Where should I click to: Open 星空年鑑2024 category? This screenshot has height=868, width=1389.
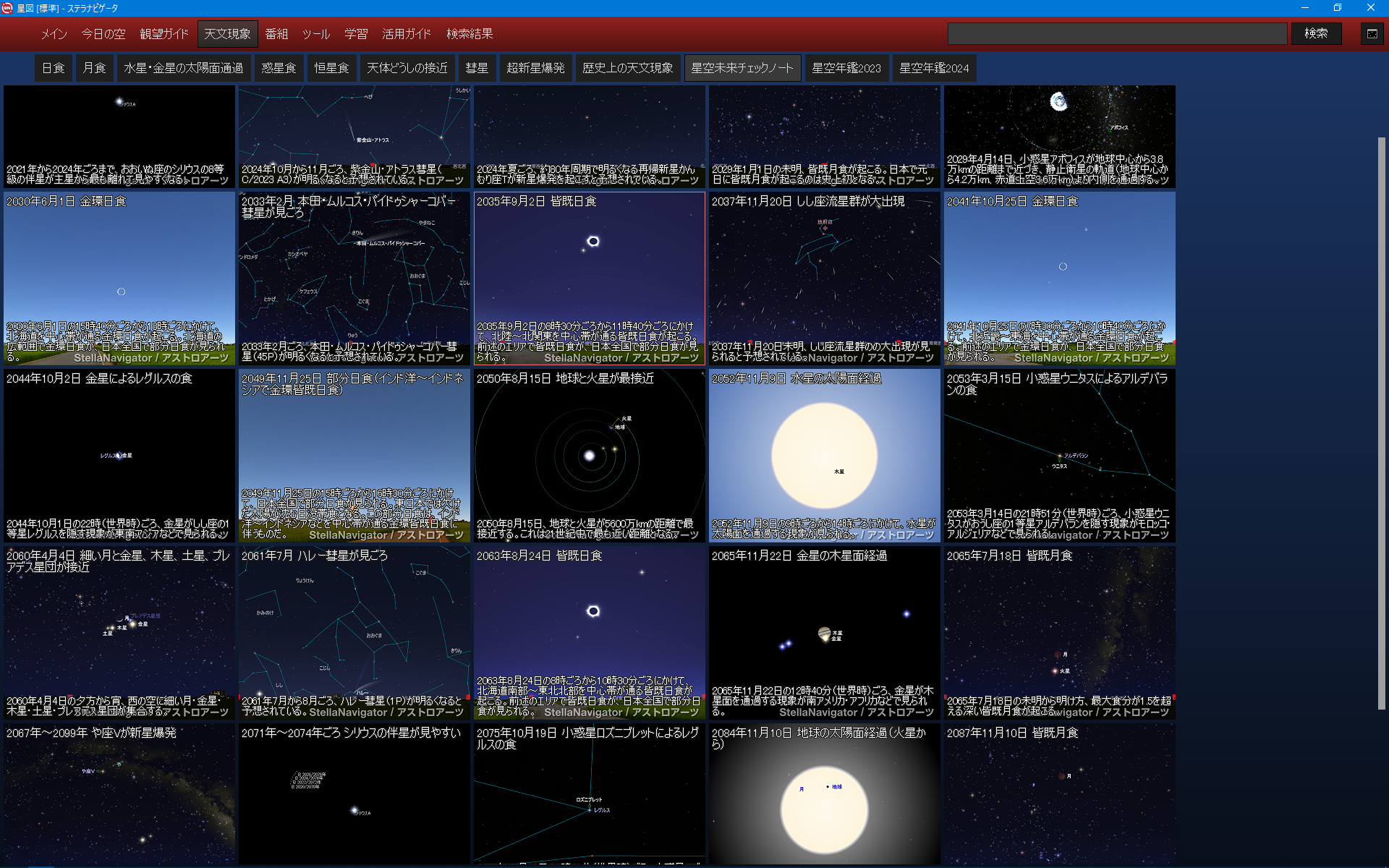[933, 68]
